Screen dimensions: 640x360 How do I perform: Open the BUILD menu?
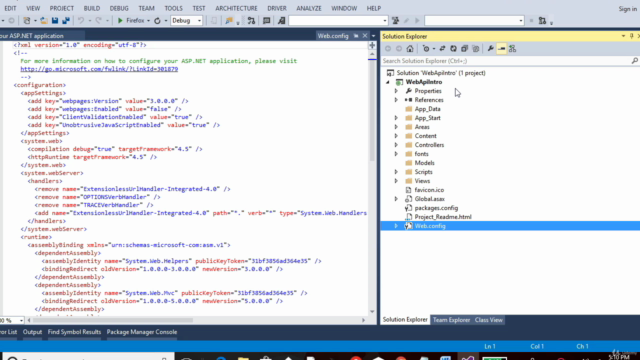[91, 8]
